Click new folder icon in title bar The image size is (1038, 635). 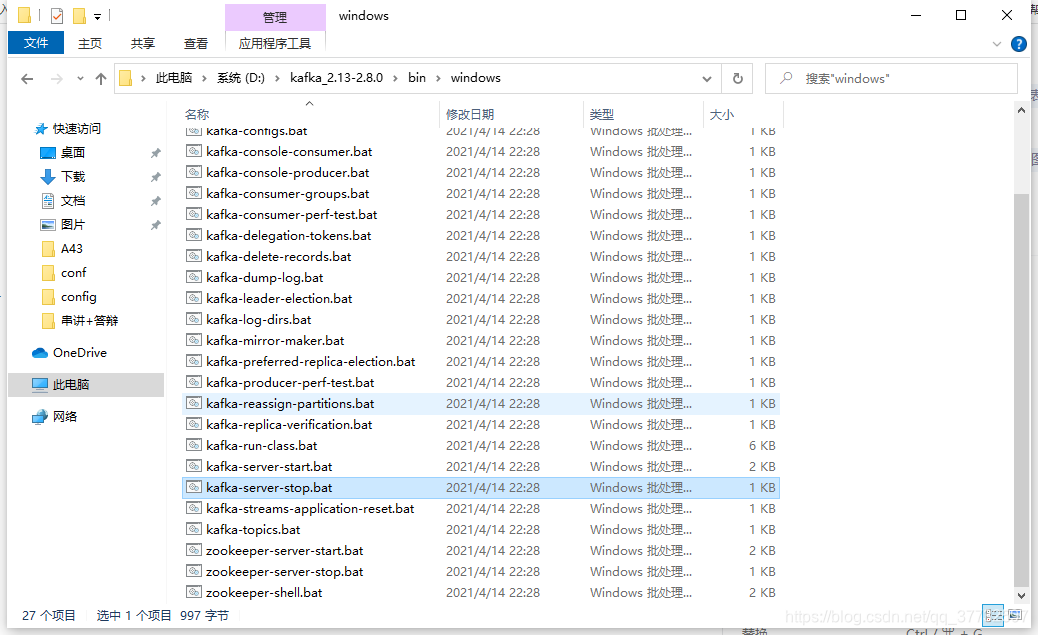(79, 15)
